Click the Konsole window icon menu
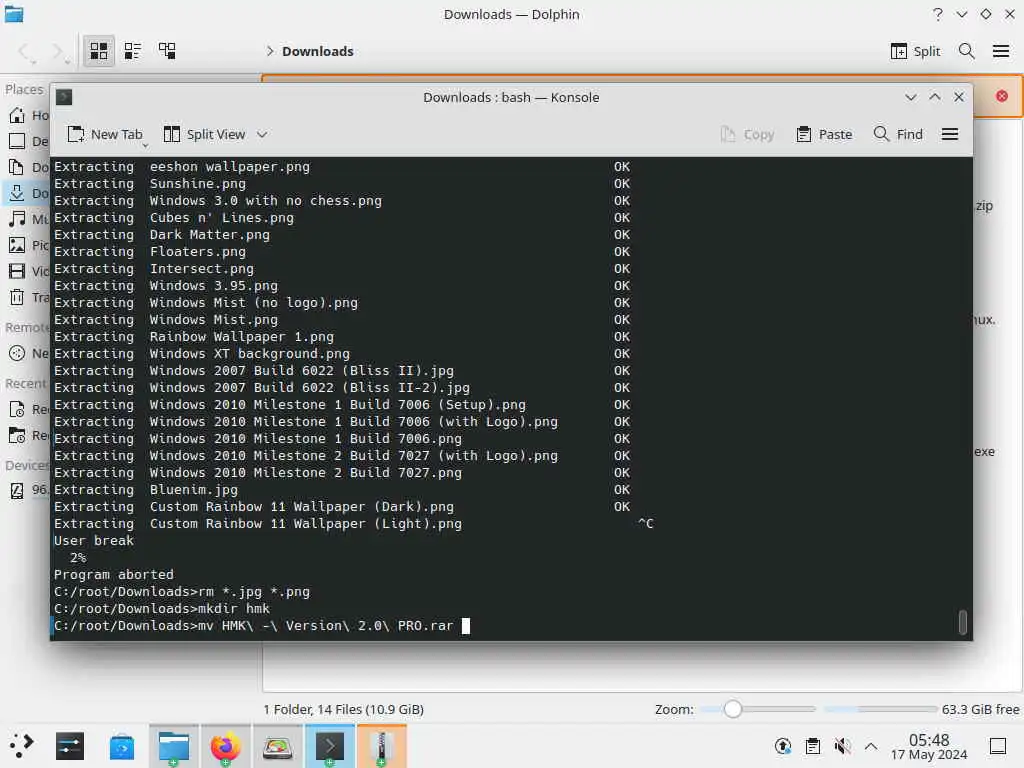The image size is (1024, 768). click(64, 97)
